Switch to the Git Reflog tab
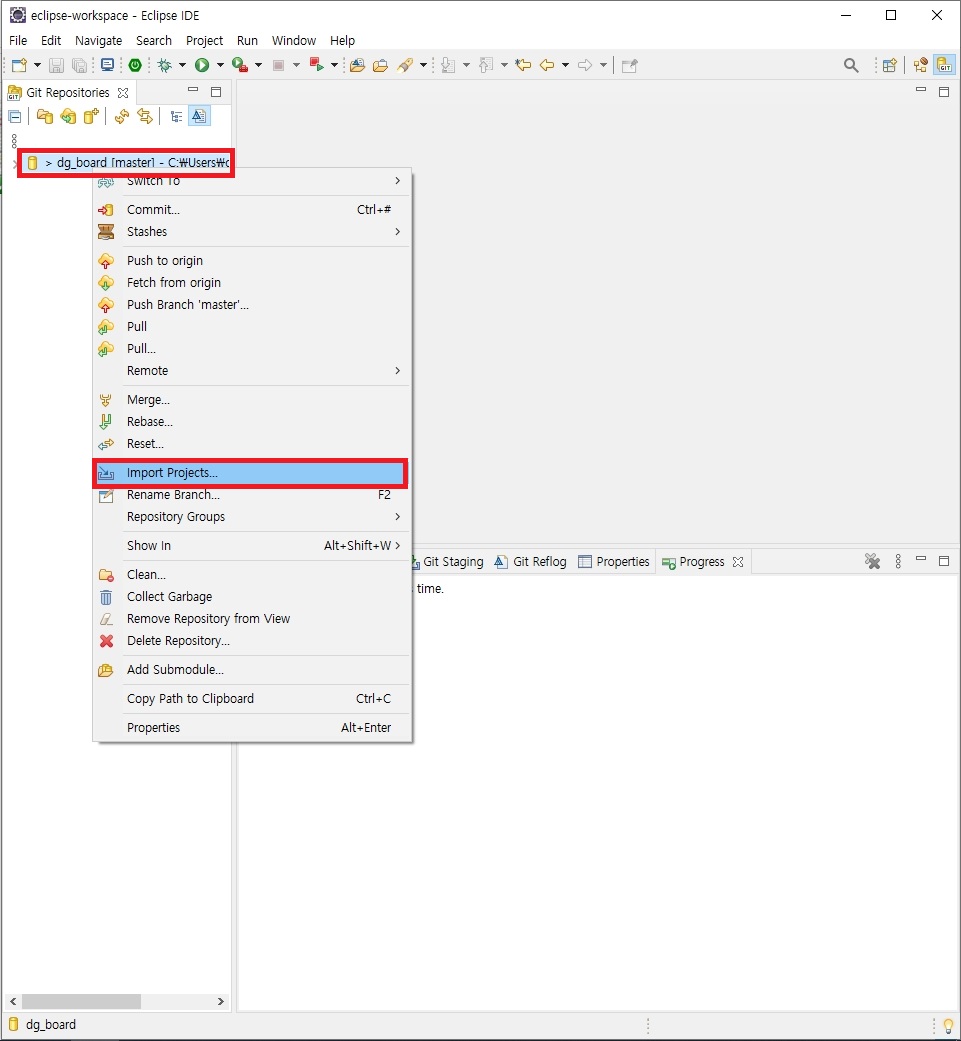Screen dimensions: 961x1041 (x=530, y=562)
